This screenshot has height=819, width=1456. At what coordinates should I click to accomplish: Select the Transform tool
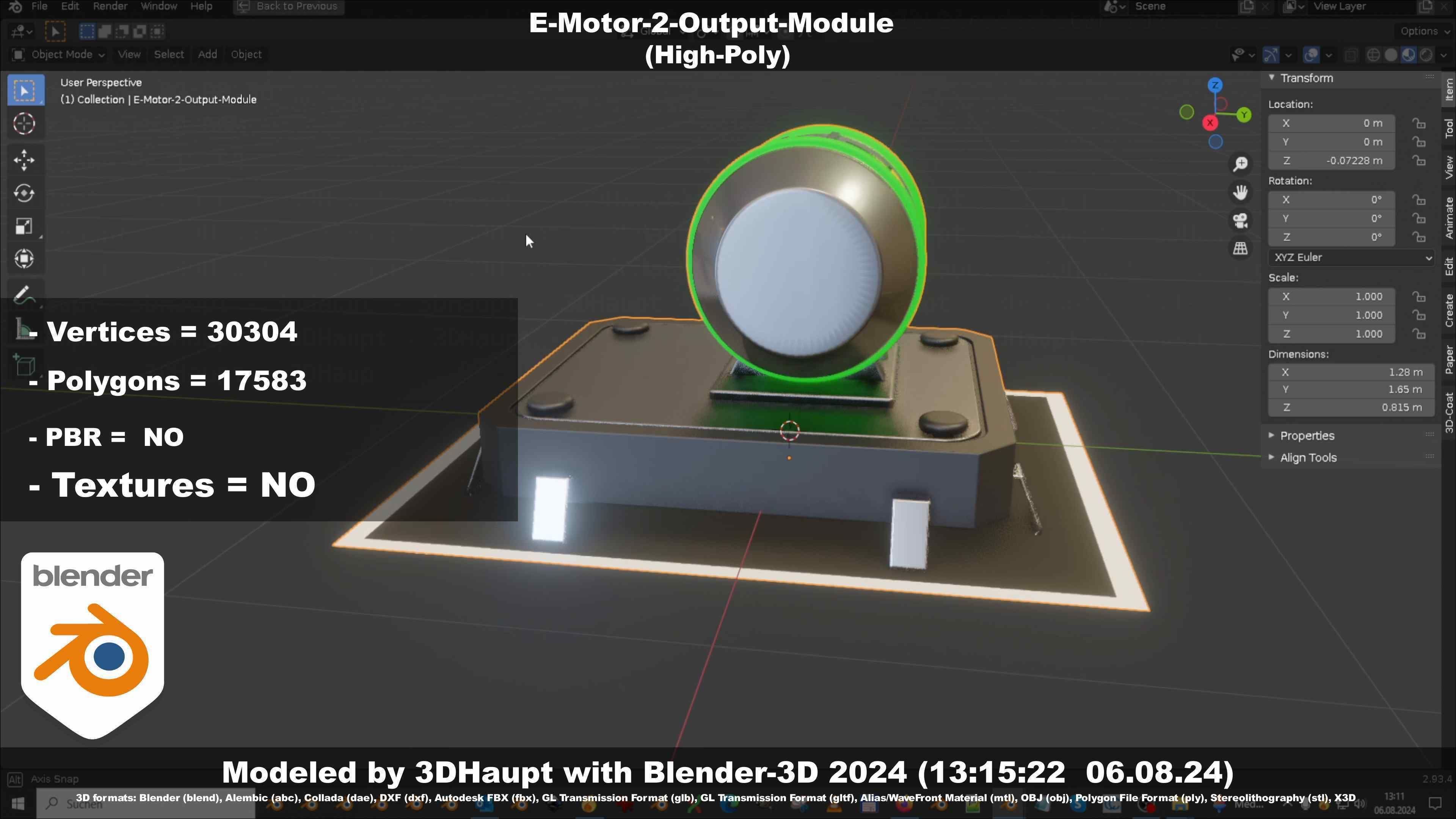24,259
